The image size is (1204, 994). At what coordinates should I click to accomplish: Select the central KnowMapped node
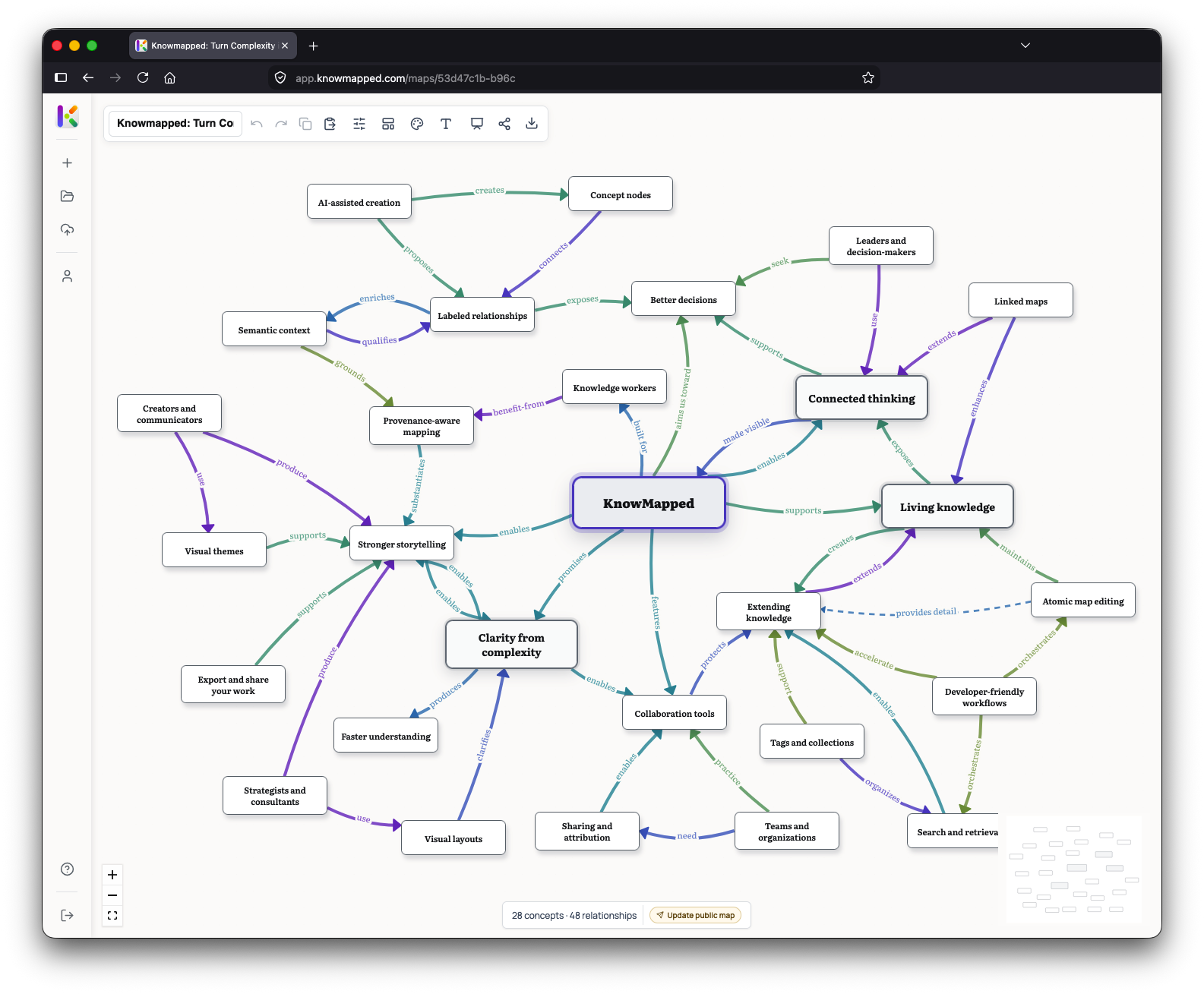[x=649, y=503]
